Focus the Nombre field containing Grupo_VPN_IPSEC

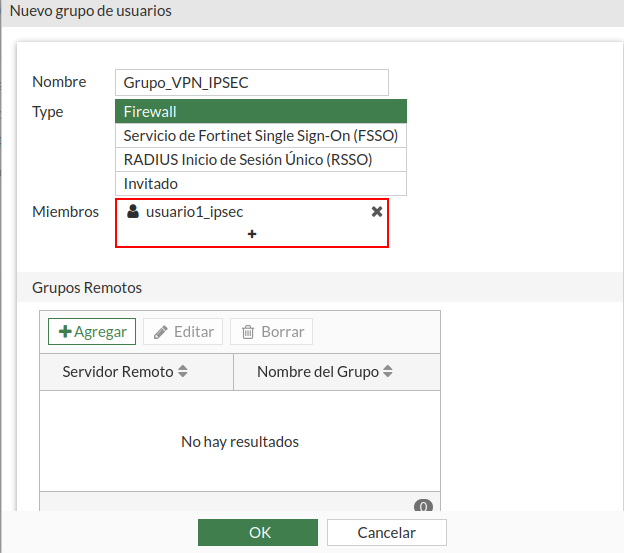252,82
